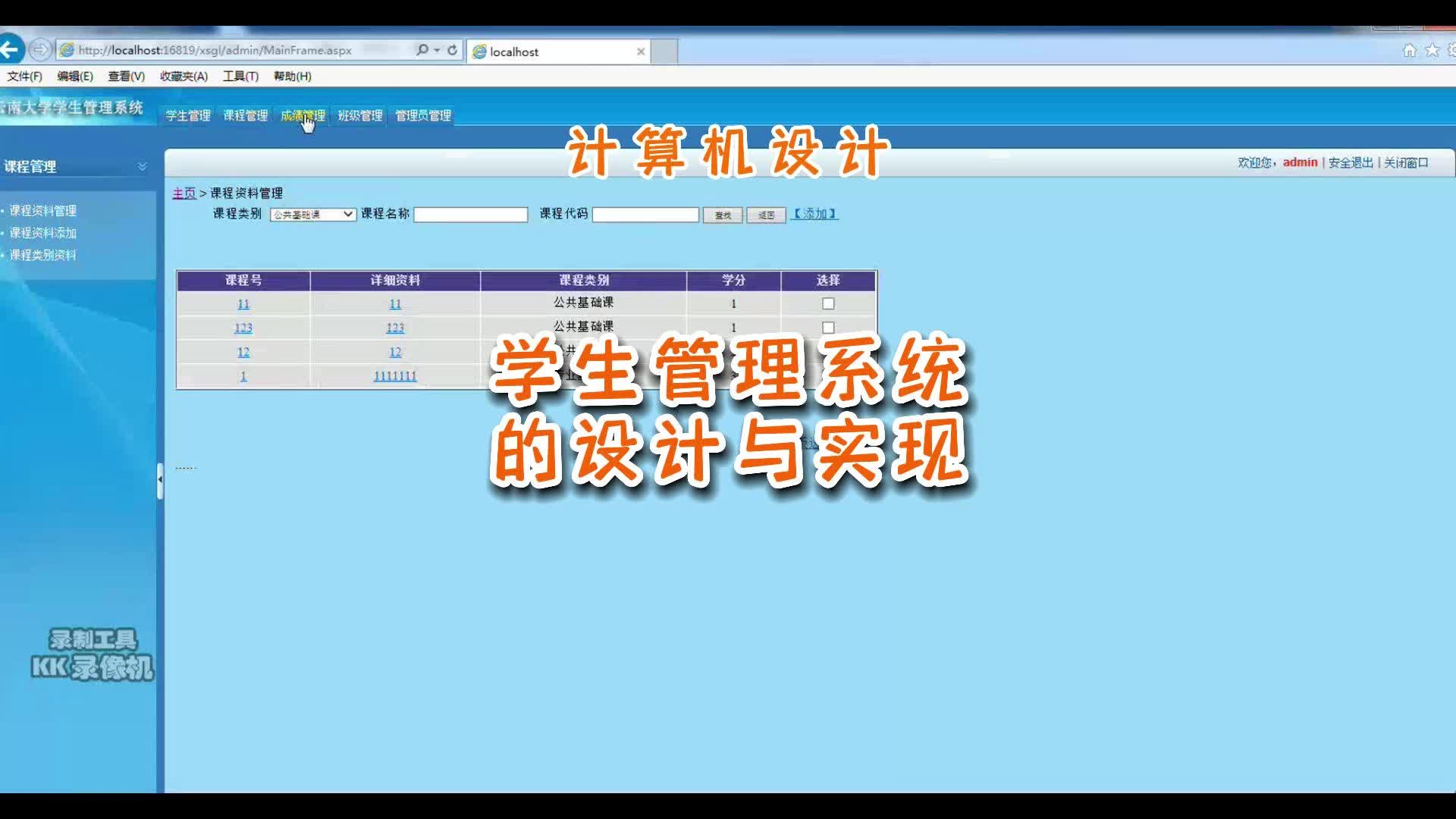Open 课程资料添加 in the sidebar
The width and height of the screenshot is (1456, 819).
tap(42, 233)
